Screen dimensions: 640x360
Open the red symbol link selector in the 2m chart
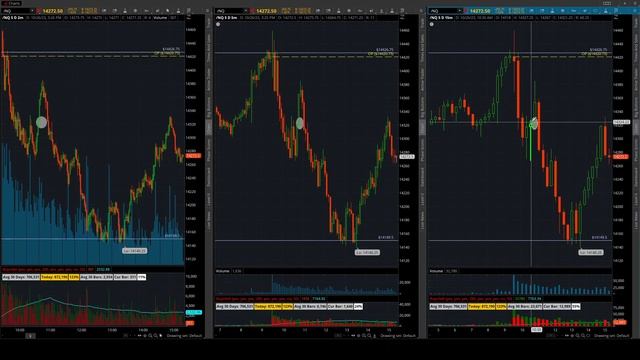click(x=38, y=11)
